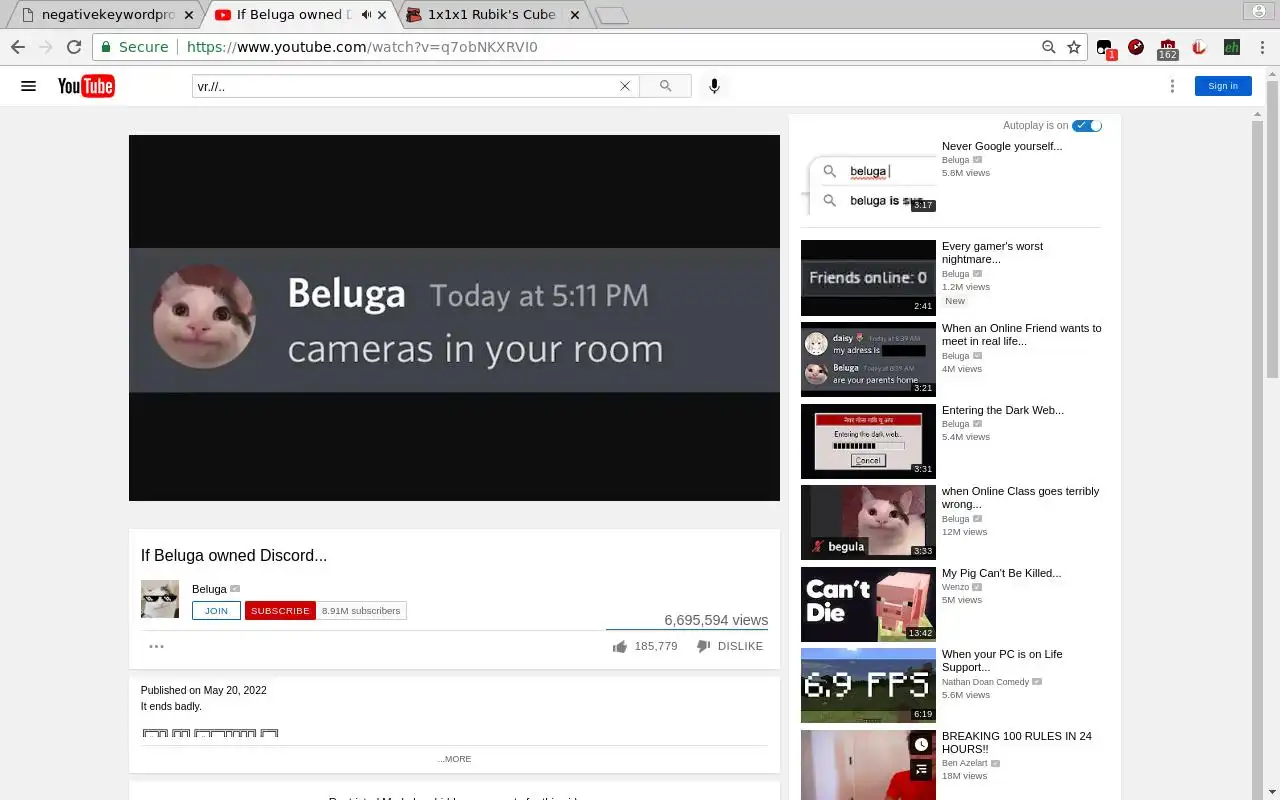The width and height of the screenshot is (1280, 800).
Task: Click Wenzo channel name
Action: (x=956, y=587)
